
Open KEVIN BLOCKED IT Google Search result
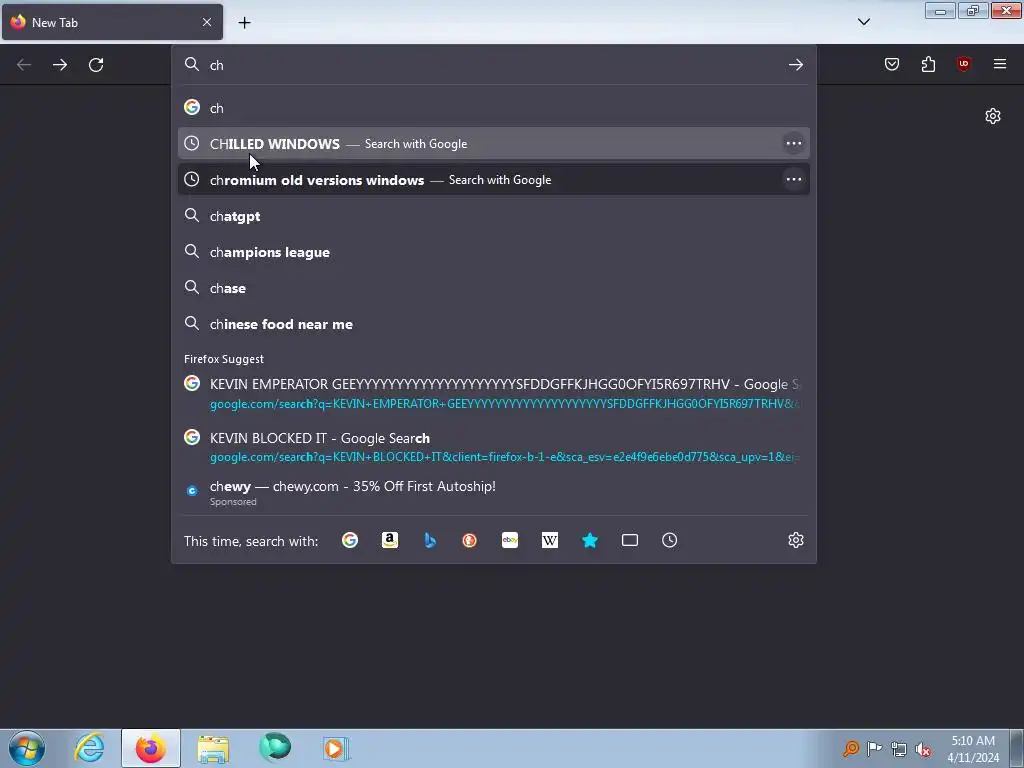(x=494, y=447)
